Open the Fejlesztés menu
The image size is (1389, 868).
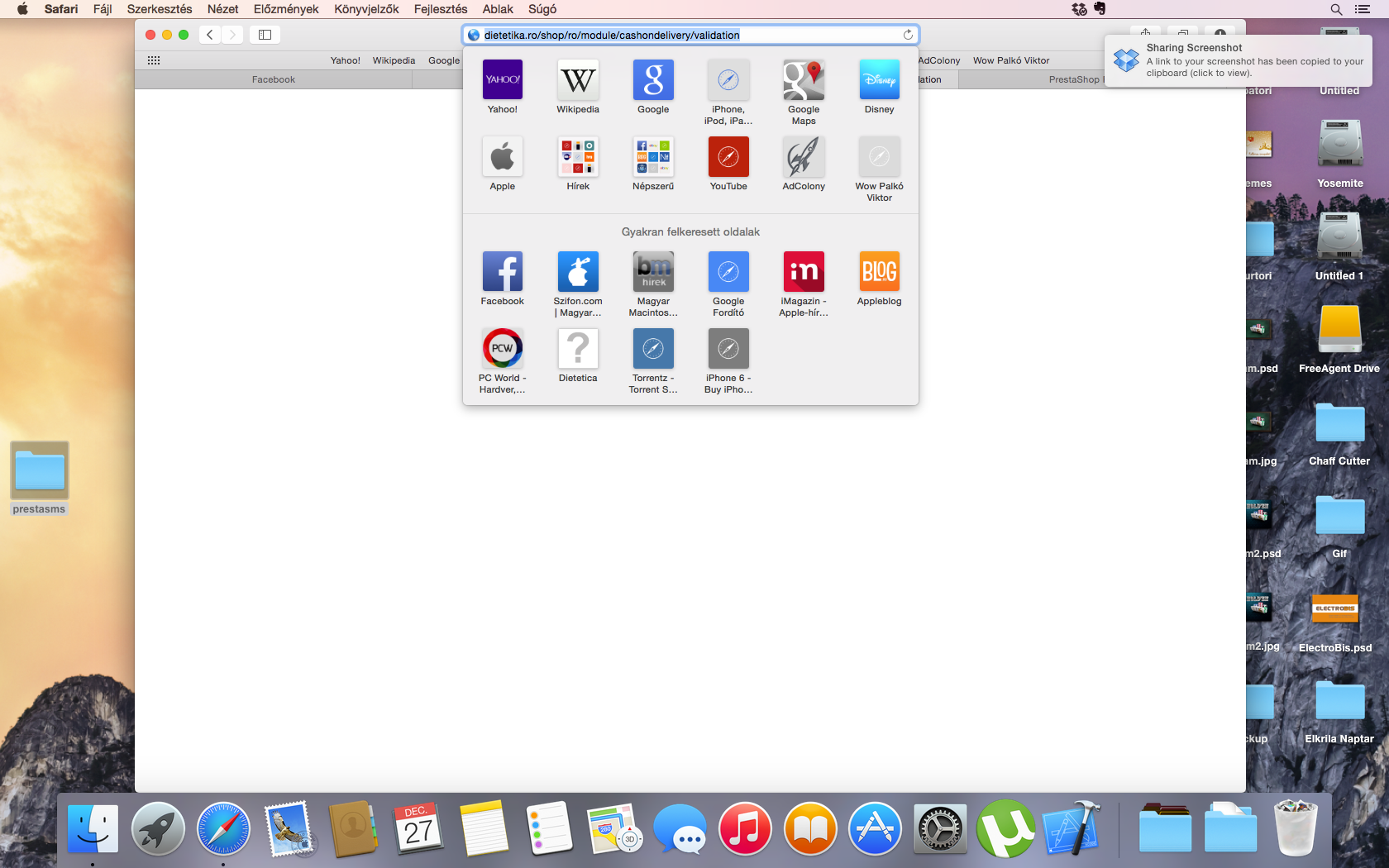(x=441, y=9)
